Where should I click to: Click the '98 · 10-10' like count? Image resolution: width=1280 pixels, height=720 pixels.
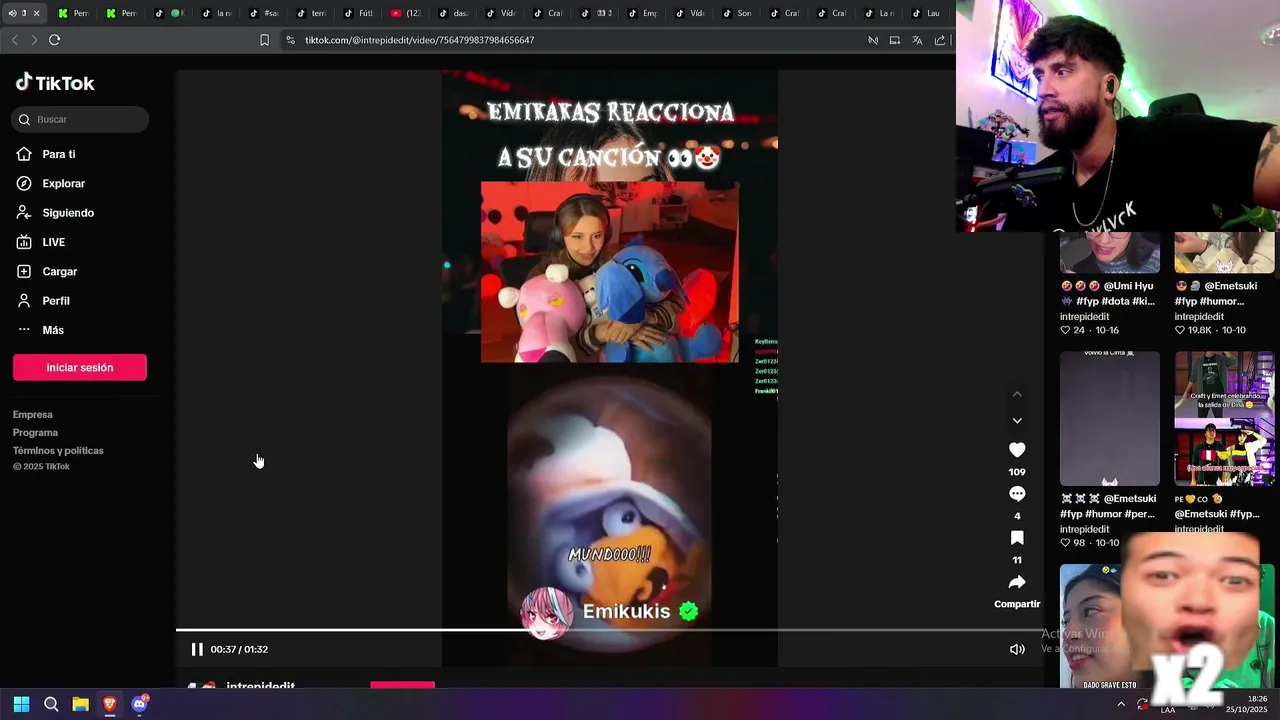1090,543
